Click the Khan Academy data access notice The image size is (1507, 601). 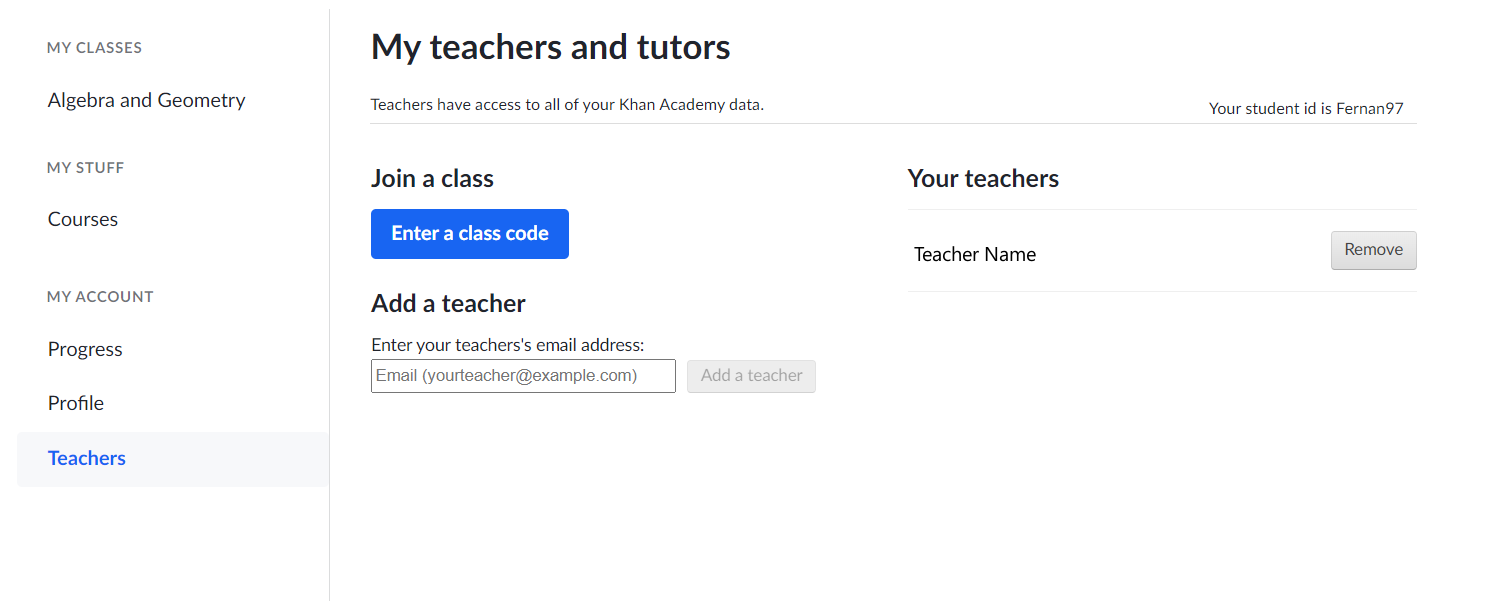567,104
